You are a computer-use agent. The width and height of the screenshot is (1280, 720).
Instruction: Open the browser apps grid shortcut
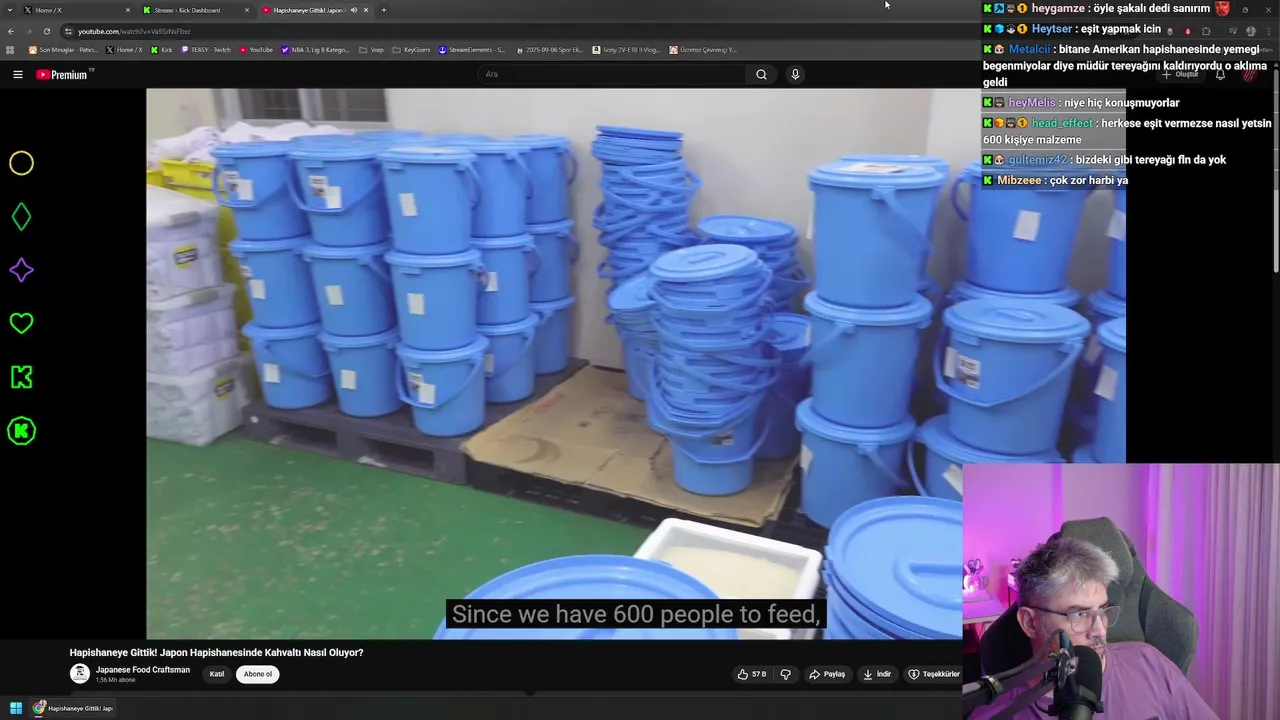click(11, 49)
